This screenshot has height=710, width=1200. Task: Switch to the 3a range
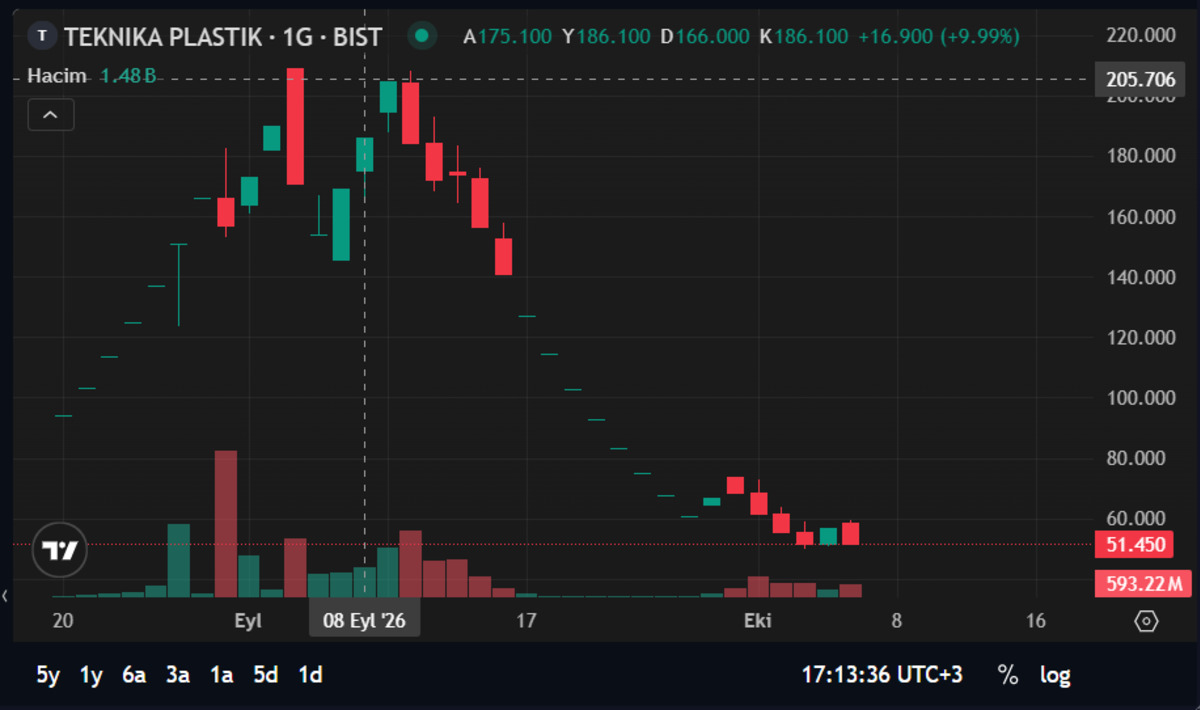tap(178, 675)
